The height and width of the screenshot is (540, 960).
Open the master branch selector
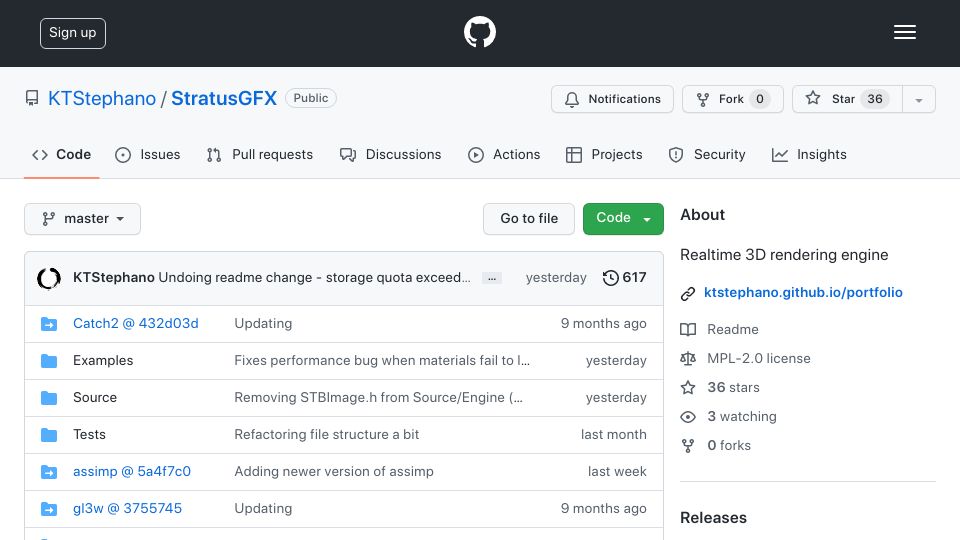(83, 219)
